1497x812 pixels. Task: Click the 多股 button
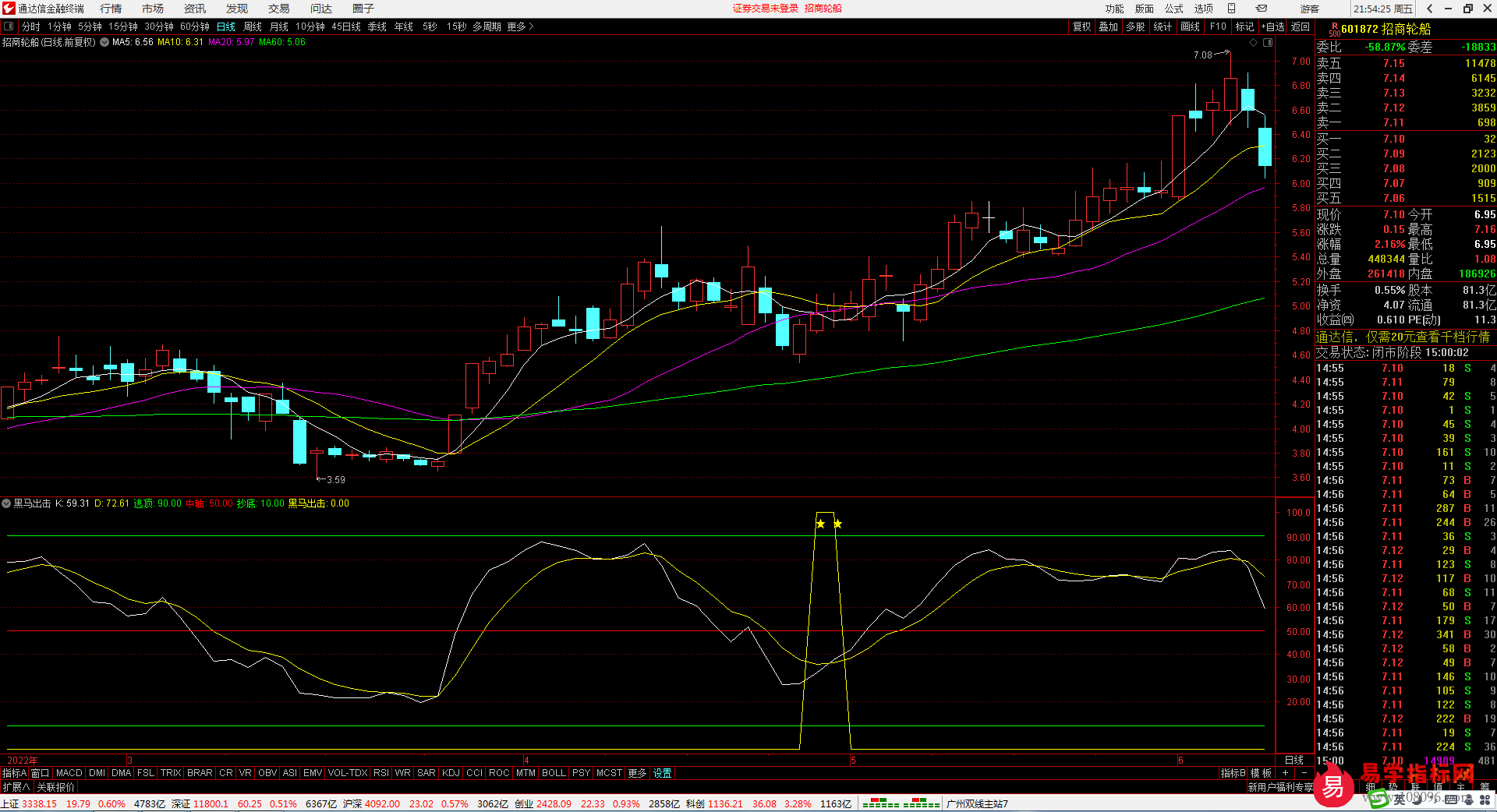point(1136,26)
